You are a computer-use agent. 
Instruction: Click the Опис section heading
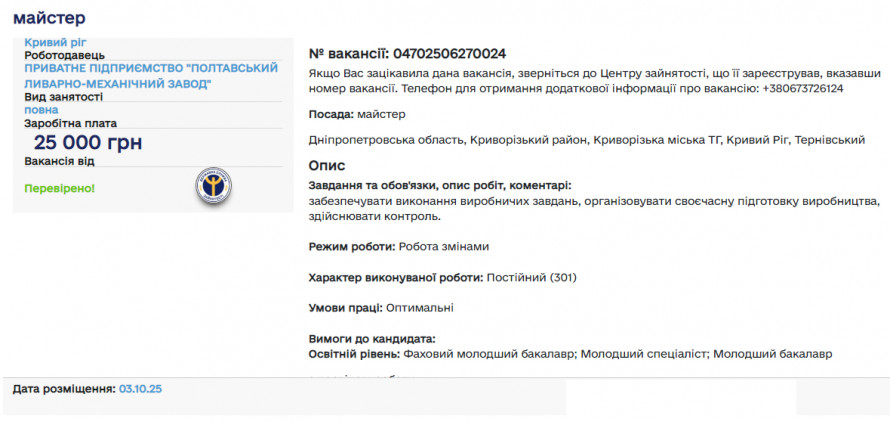pos(327,165)
